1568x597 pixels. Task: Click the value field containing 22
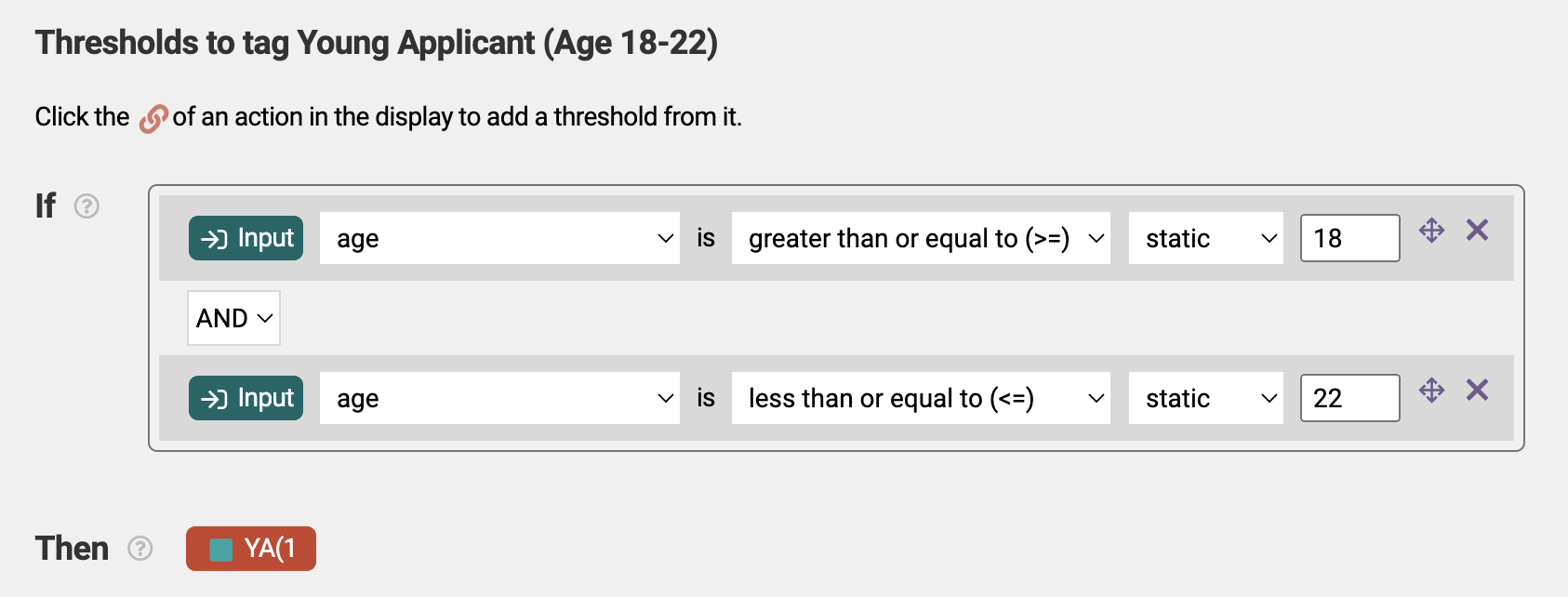coord(1349,398)
